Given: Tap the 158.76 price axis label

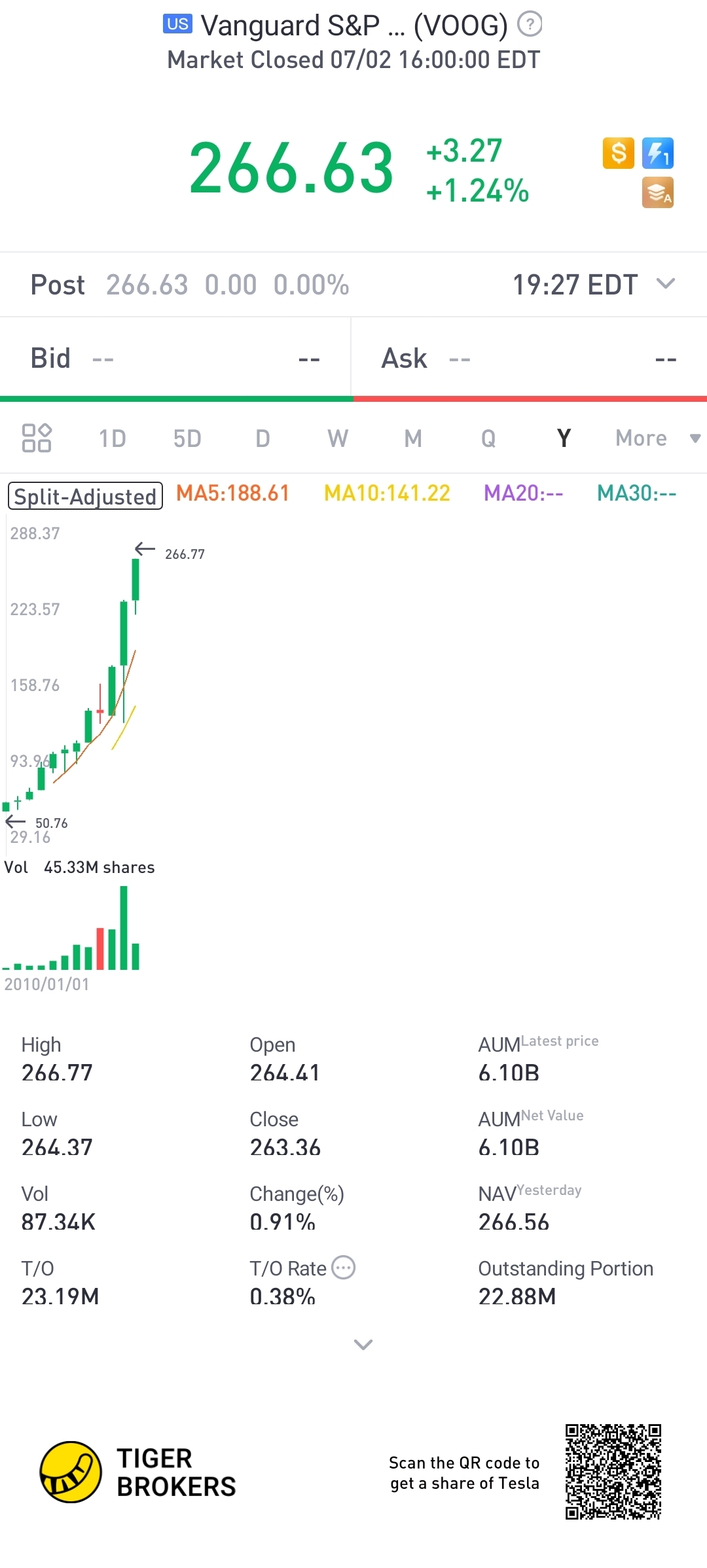Looking at the screenshot, I should [35, 685].
